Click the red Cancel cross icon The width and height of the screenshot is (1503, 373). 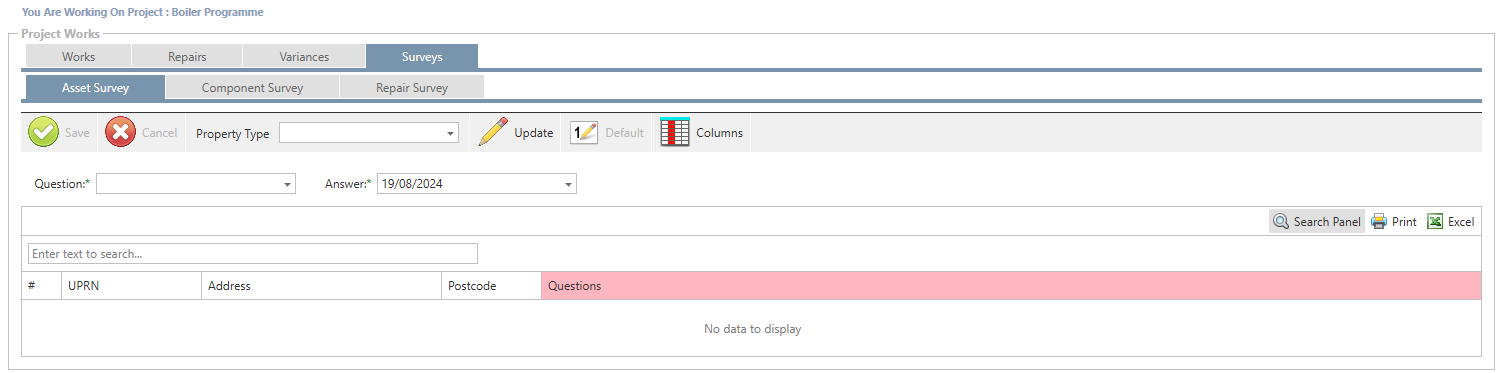[x=121, y=132]
